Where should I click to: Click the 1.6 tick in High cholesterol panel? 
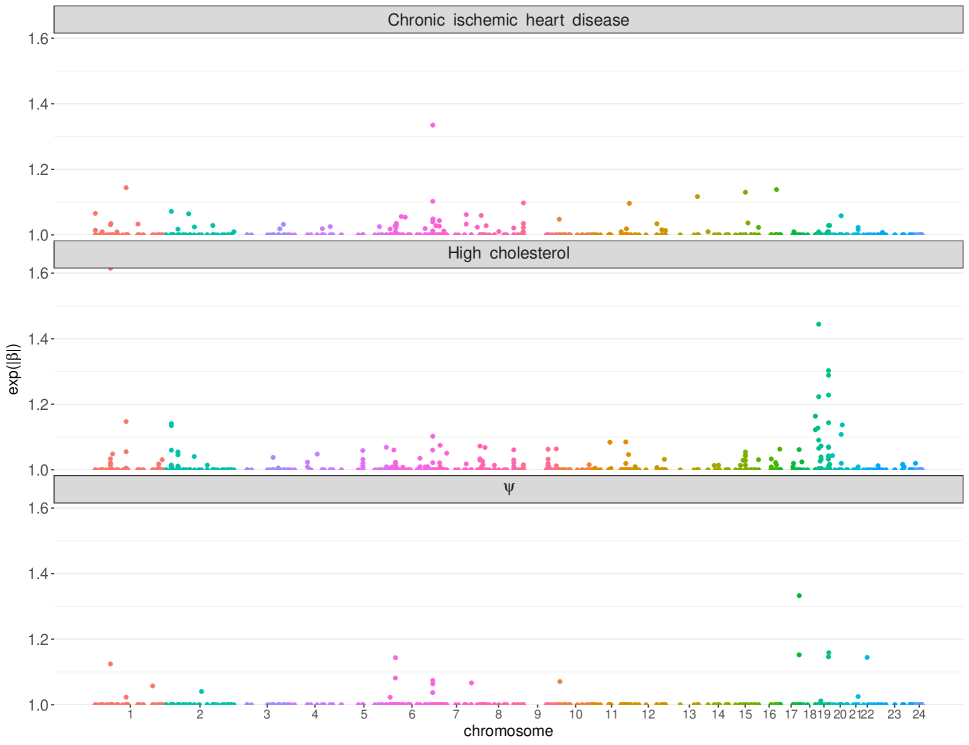coord(38,273)
